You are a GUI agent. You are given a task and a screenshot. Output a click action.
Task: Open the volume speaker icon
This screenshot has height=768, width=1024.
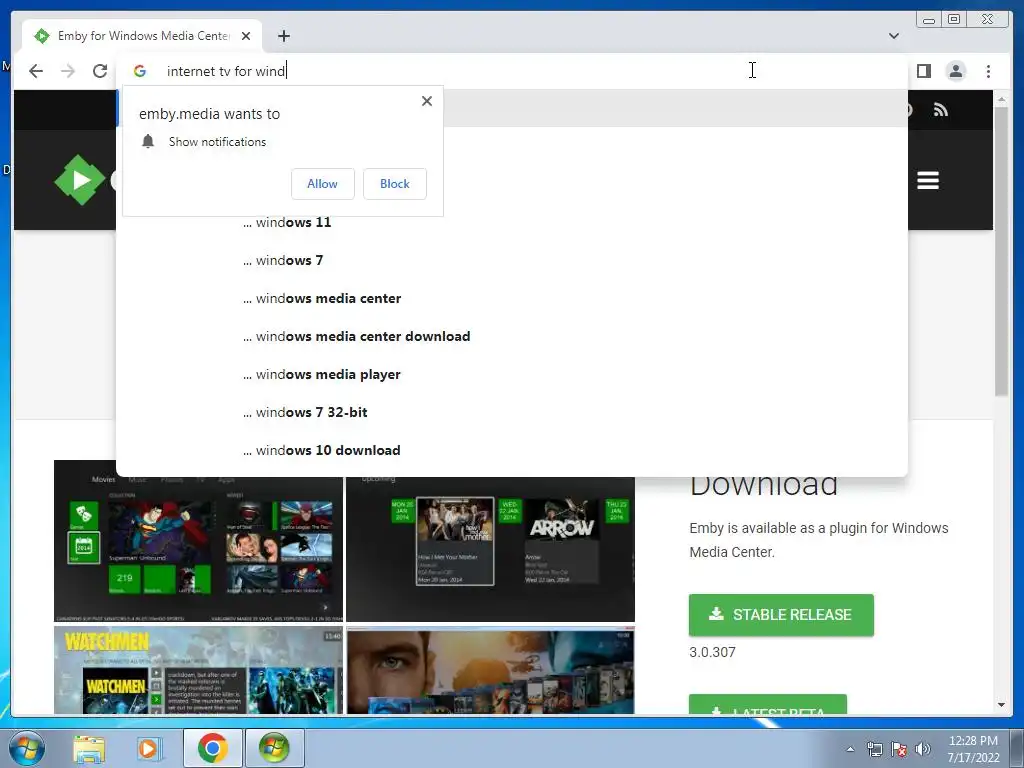coord(922,749)
